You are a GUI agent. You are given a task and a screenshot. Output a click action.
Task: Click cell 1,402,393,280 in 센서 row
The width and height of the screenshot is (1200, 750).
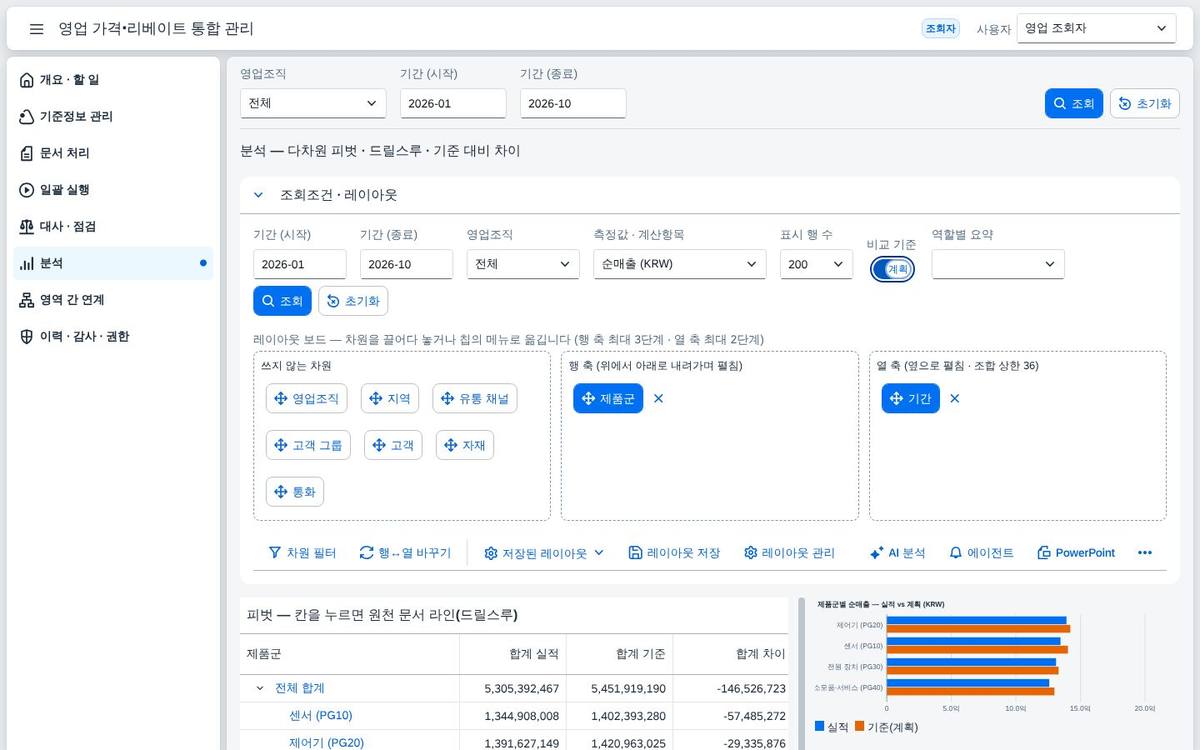[x=620, y=716]
